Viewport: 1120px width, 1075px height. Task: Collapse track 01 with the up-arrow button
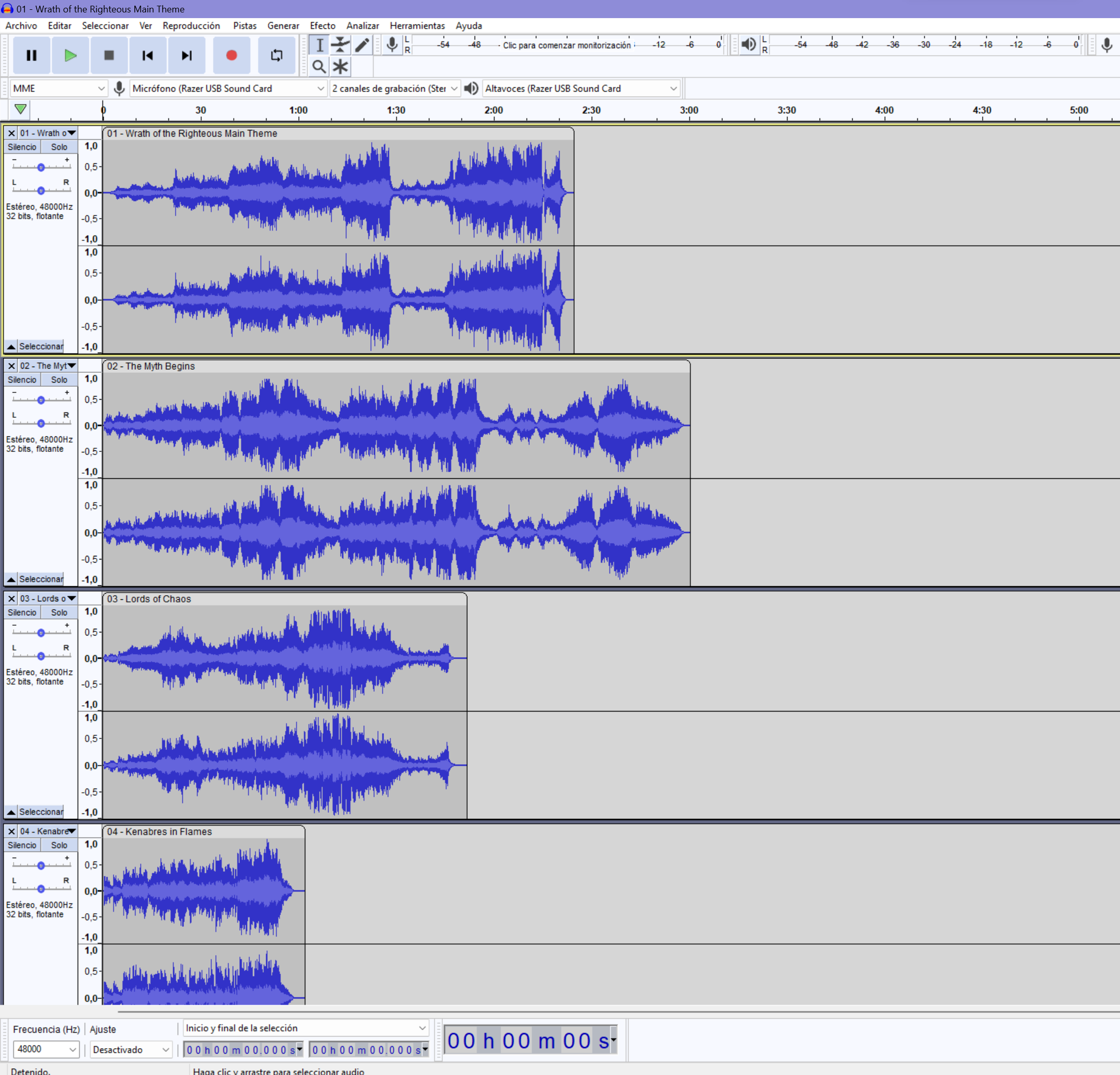[11, 346]
